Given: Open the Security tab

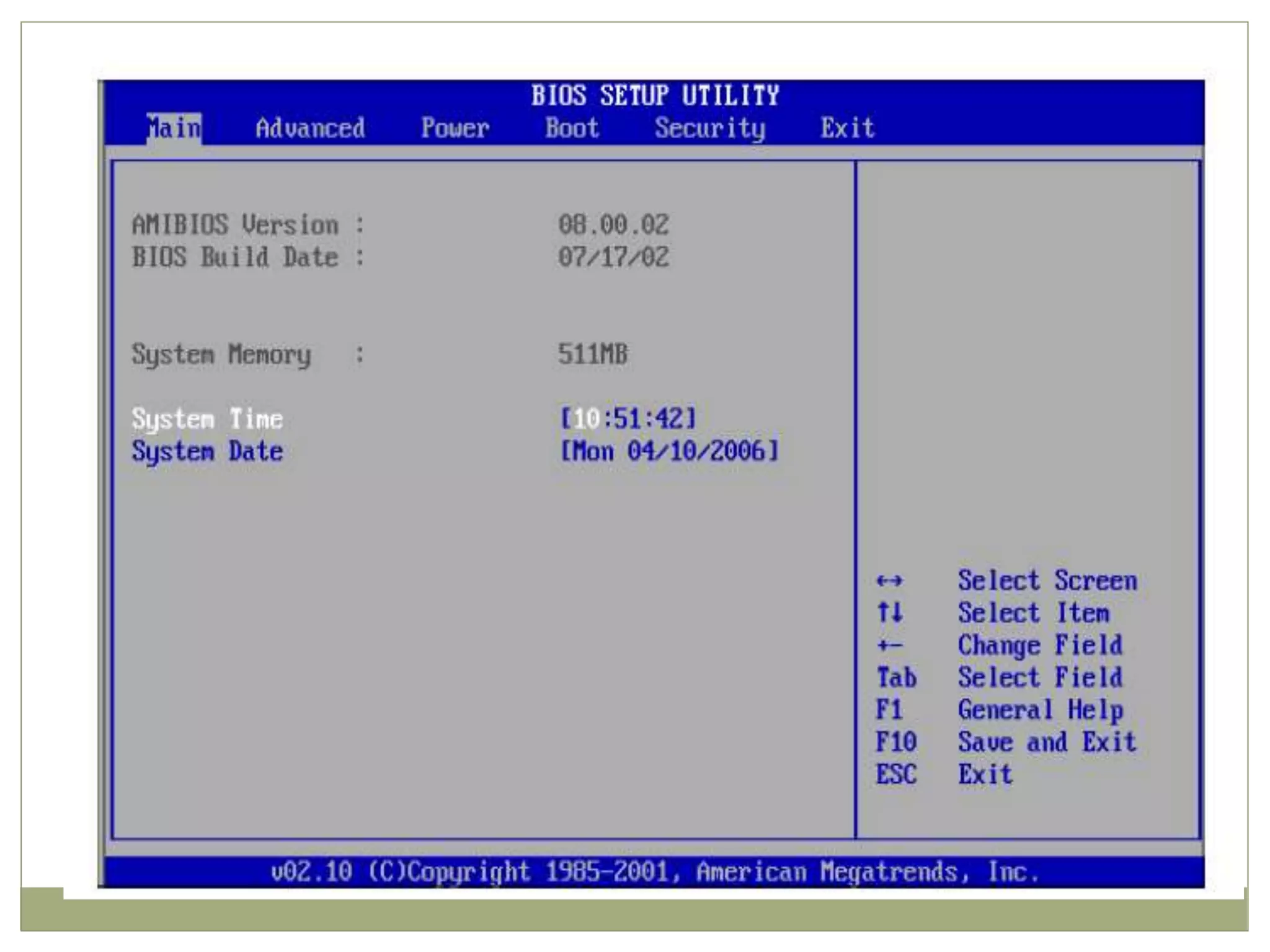Looking at the screenshot, I should [710, 128].
